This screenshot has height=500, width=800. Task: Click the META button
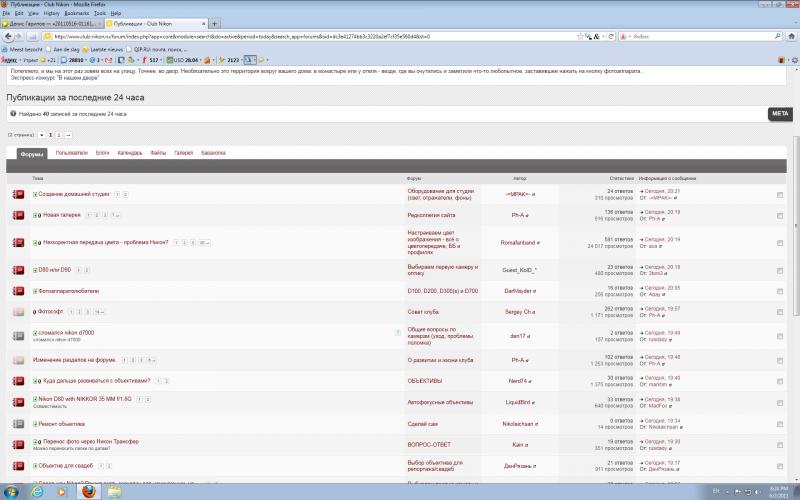click(x=780, y=114)
